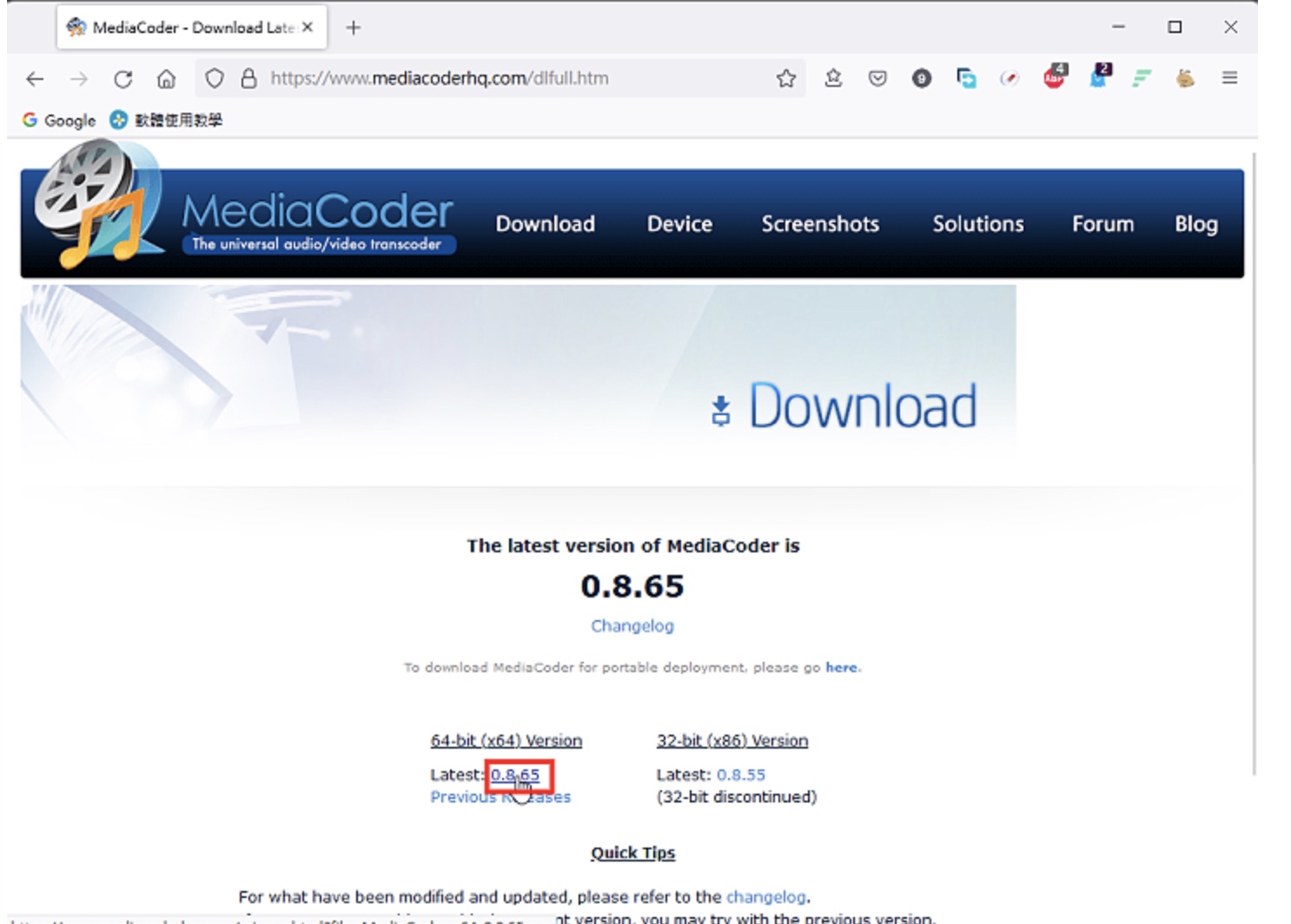Click the forward navigation arrow
The image size is (1291, 924).
click(79, 79)
